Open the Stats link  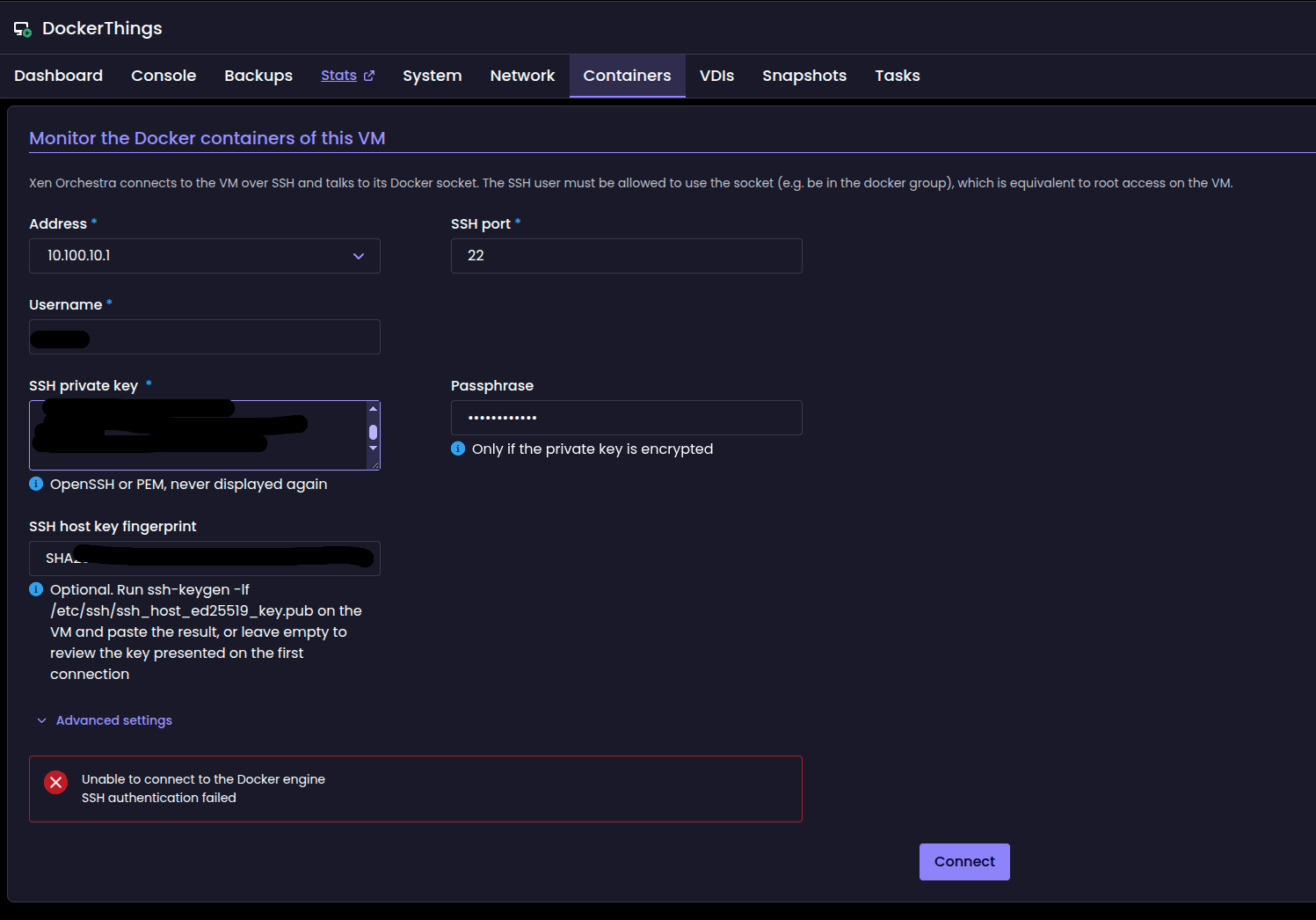point(339,76)
